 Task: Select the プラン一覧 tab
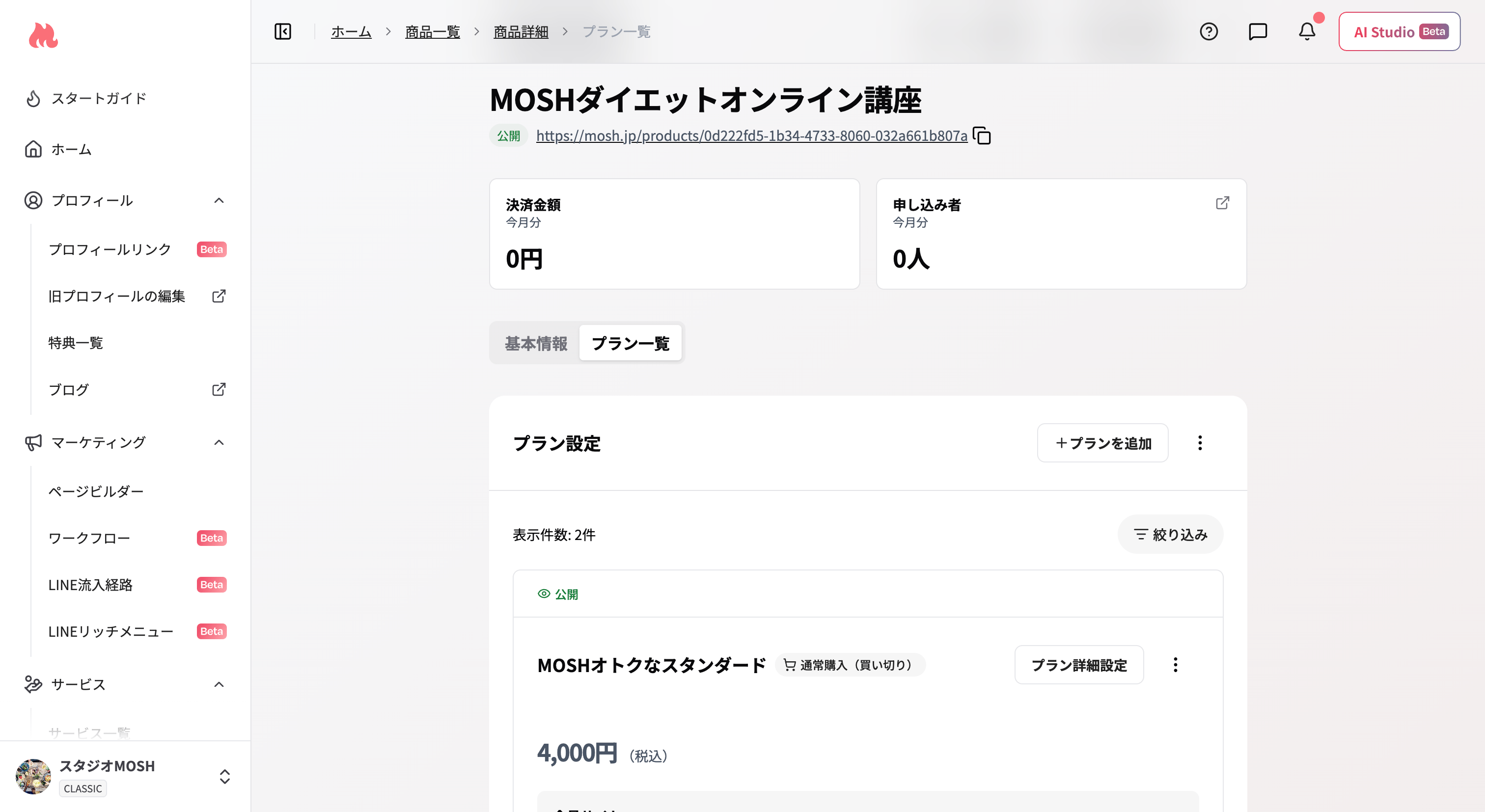click(x=630, y=343)
